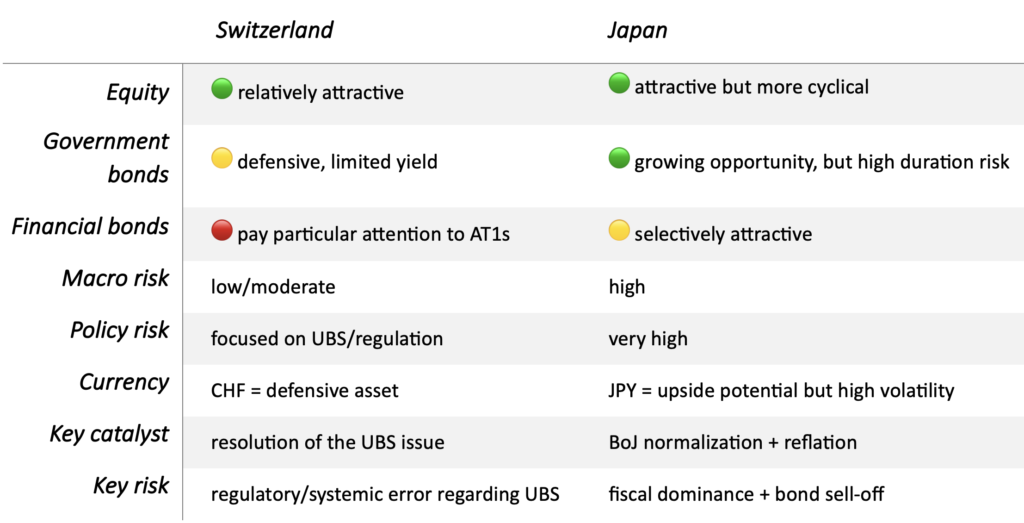Screen dimensions: 1024x523
Task: Click 'fiscal dominance + bond sell-off' cell
Action: [x=746, y=494]
